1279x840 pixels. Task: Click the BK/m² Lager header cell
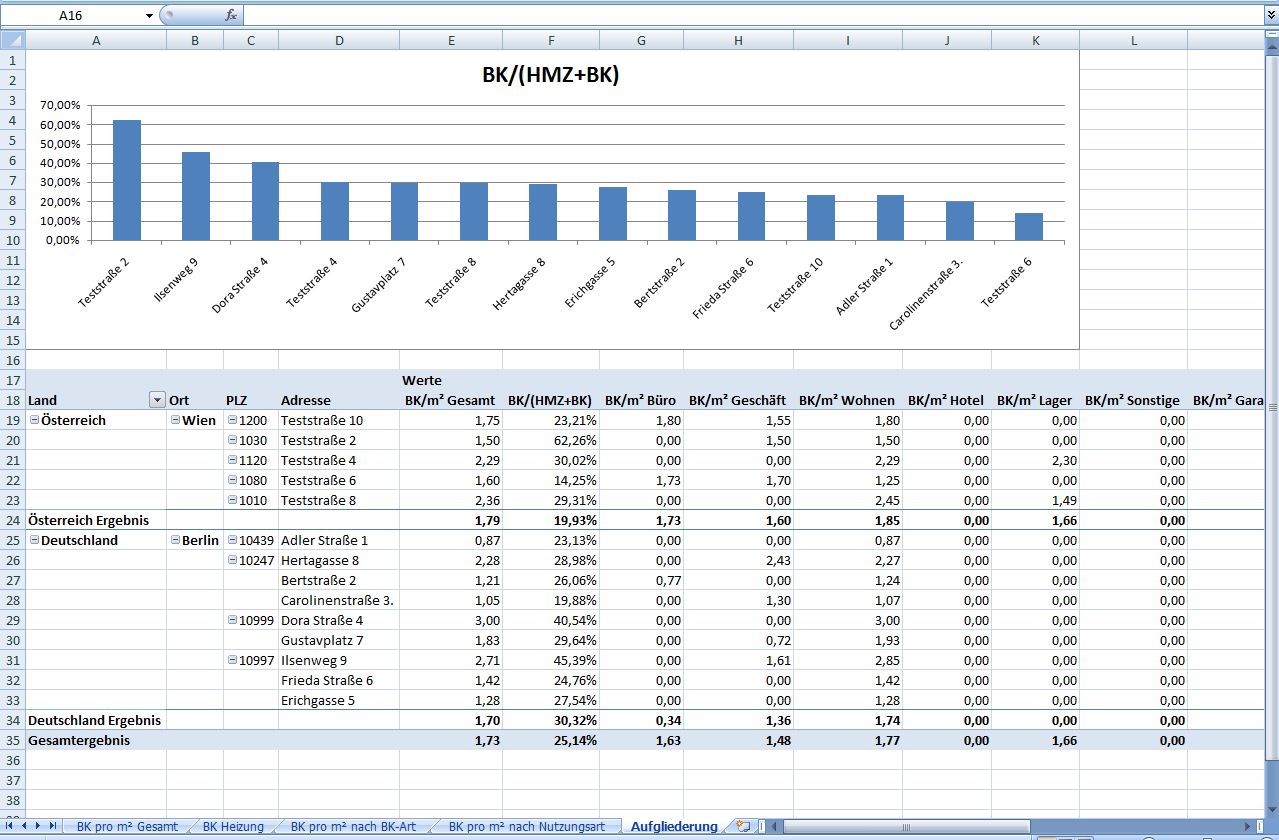pos(1036,400)
